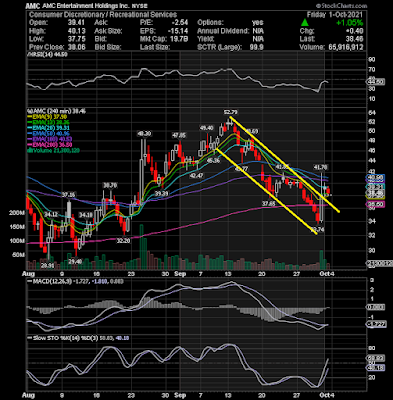Click the Open value 39.41

click(76, 23)
